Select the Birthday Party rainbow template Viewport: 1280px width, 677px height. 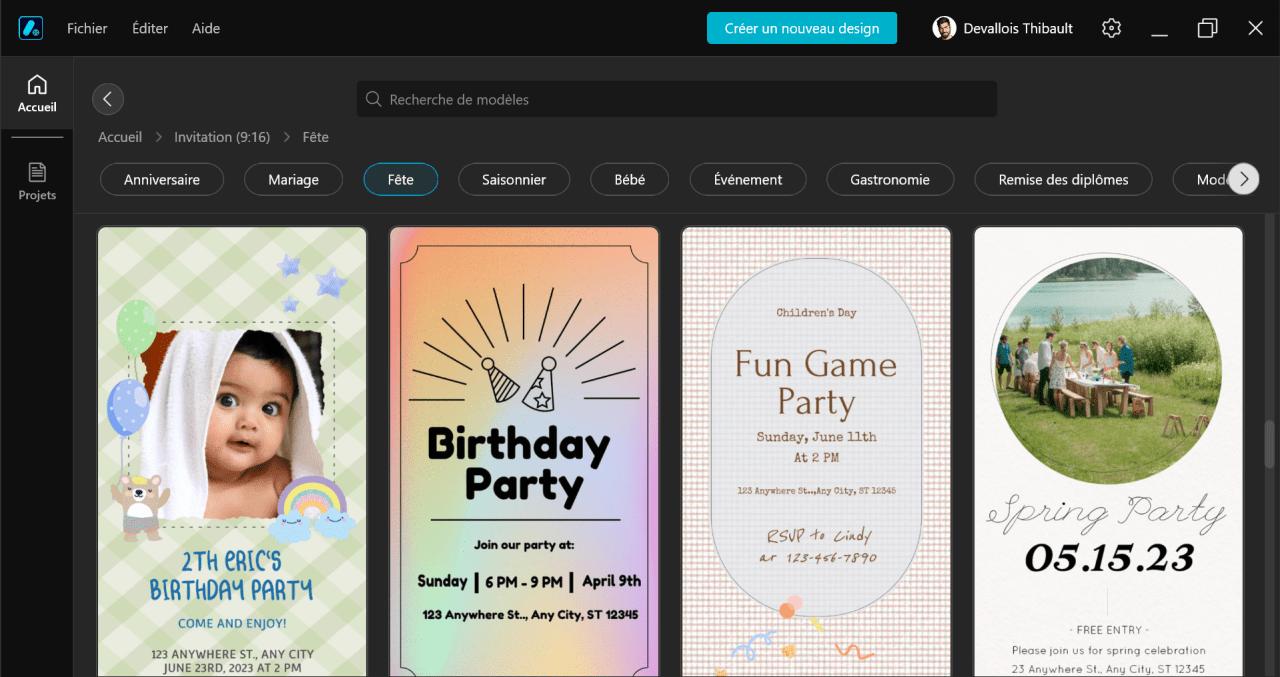524,450
